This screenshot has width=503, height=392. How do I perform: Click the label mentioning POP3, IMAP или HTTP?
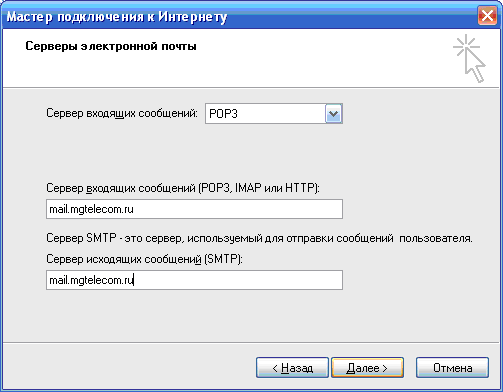[183, 188]
